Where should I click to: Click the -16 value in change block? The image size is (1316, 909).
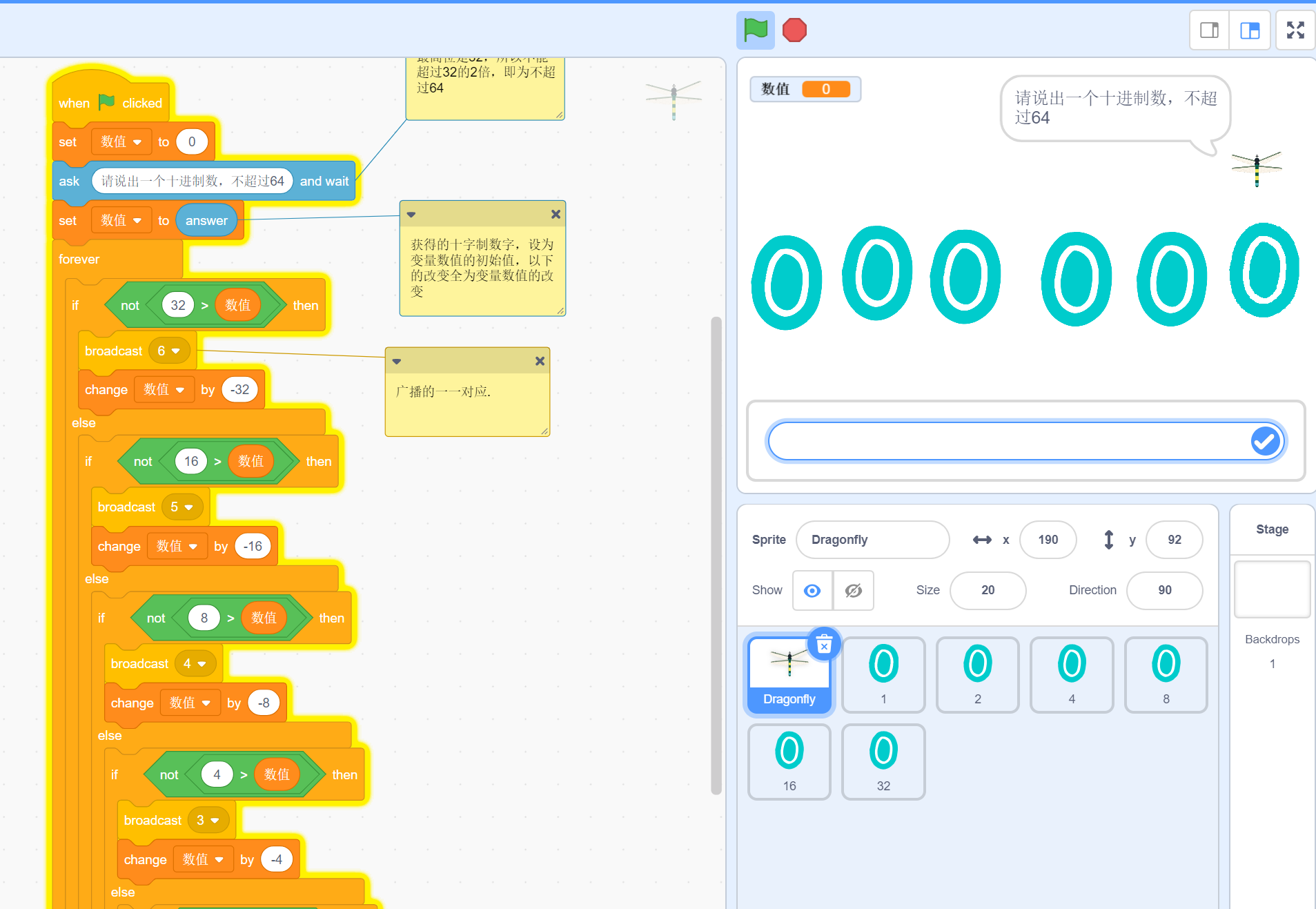tap(253, 546)
